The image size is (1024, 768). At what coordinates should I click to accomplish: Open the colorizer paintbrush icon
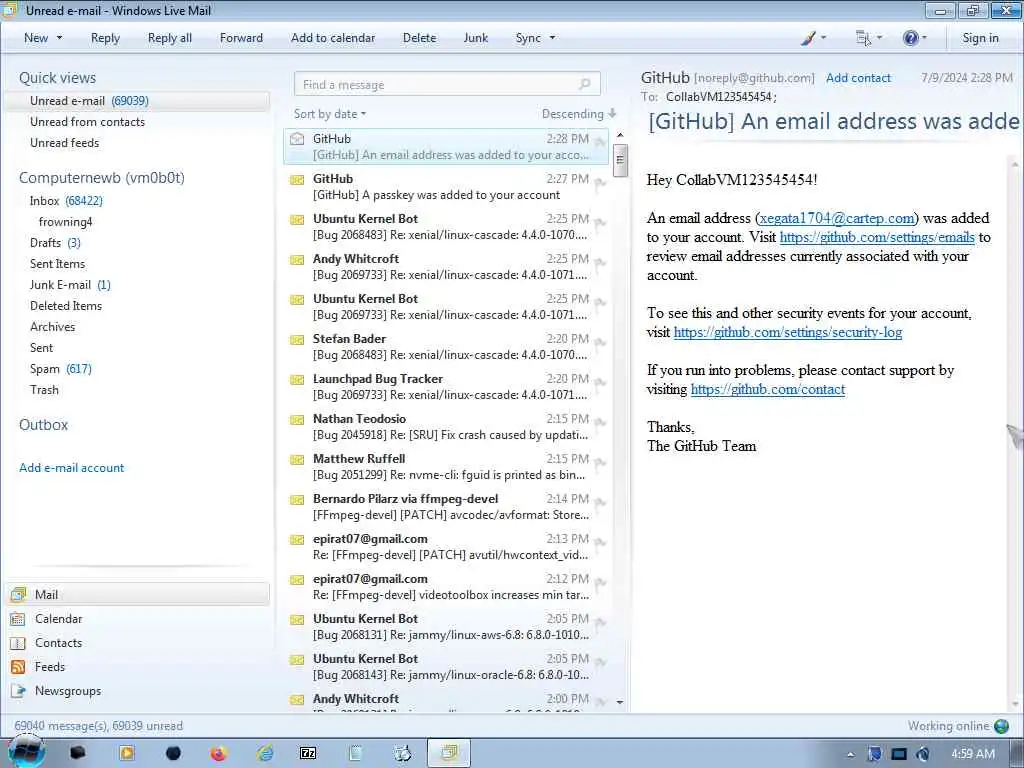[808, 38]
